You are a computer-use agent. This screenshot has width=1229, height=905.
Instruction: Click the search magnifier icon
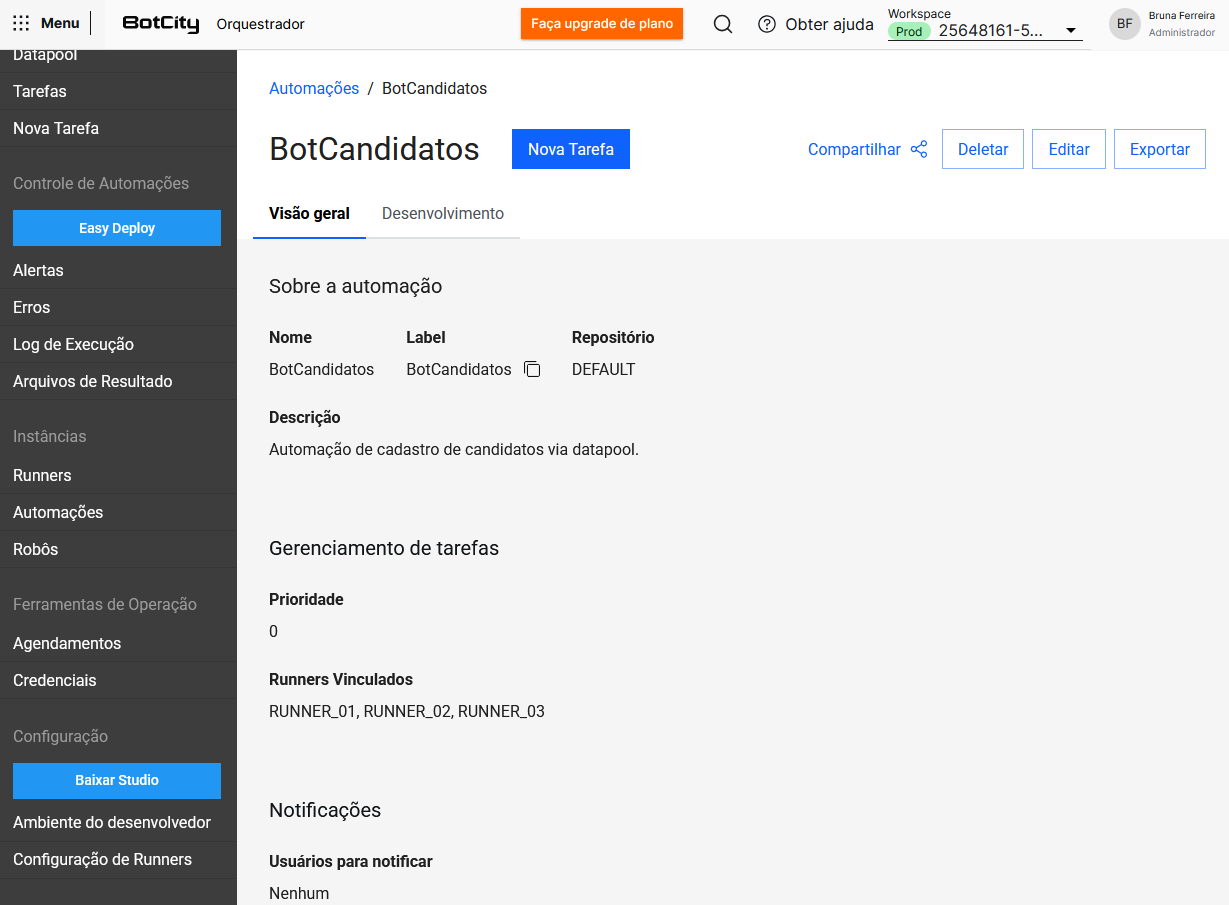[x=723, y=24]
